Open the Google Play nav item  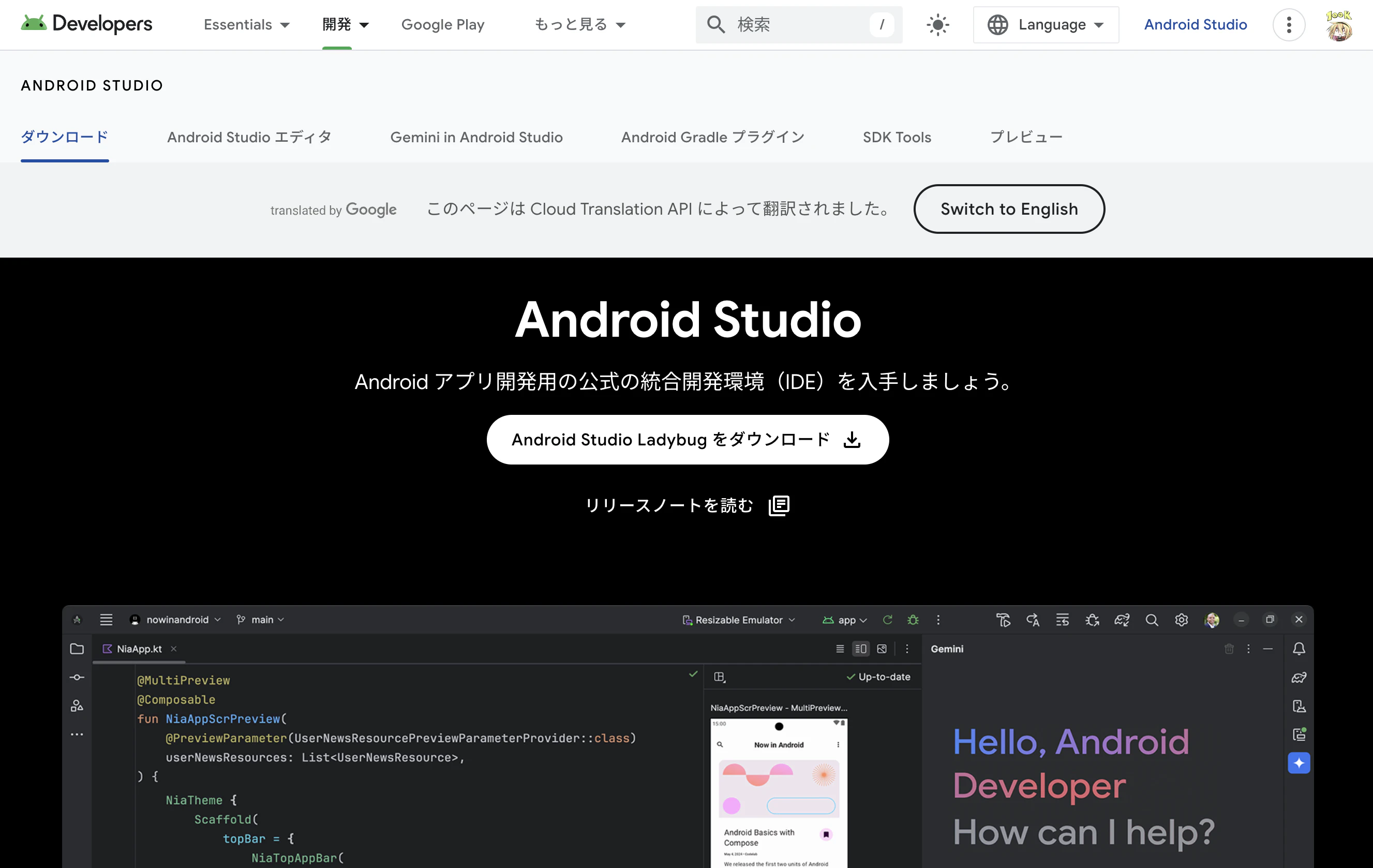(442, 24)
